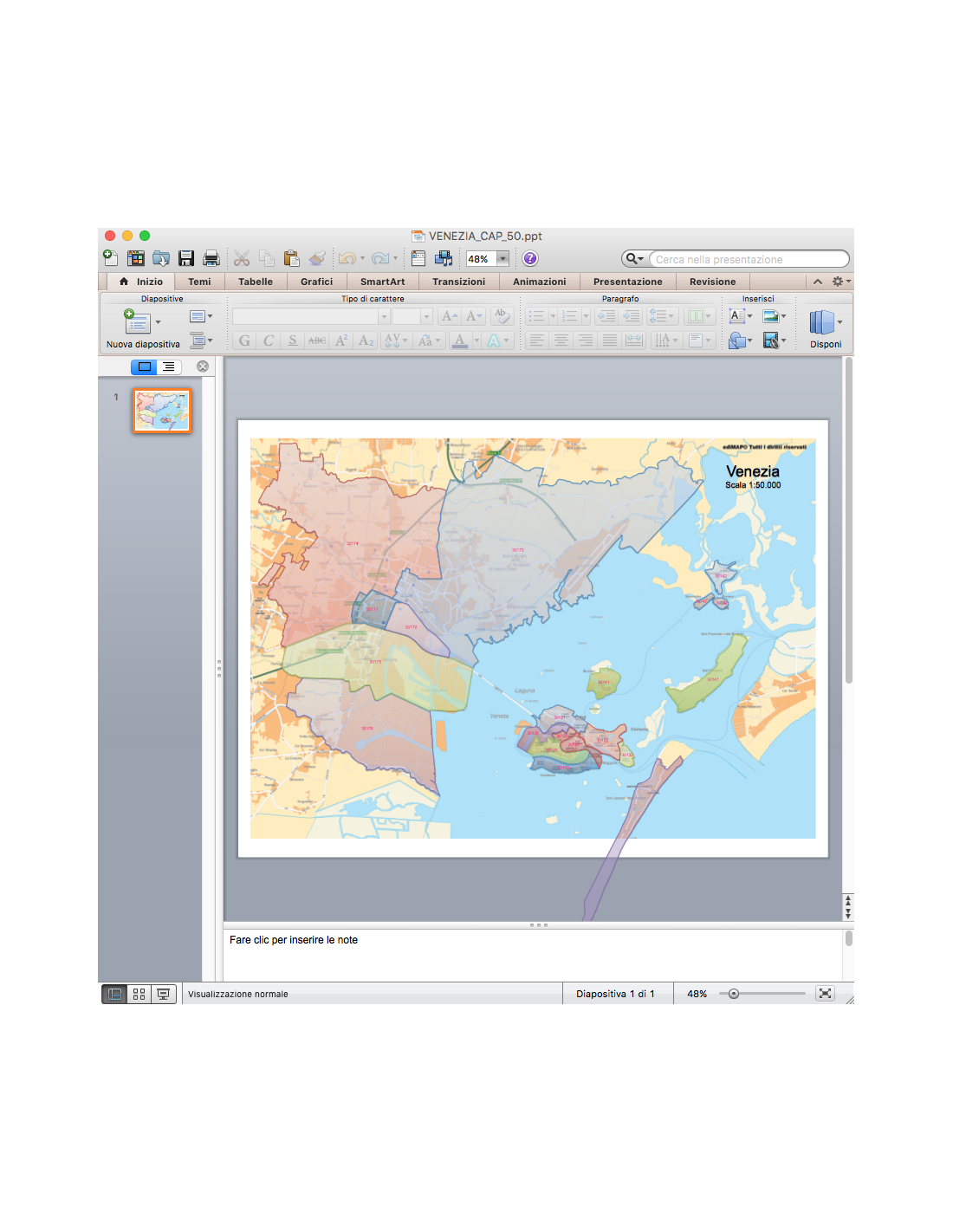Viewport: 953px width, 1232px height.
Task: Click the notes area 'Fare clic per inserire le note'
Action: coord(294,940)
